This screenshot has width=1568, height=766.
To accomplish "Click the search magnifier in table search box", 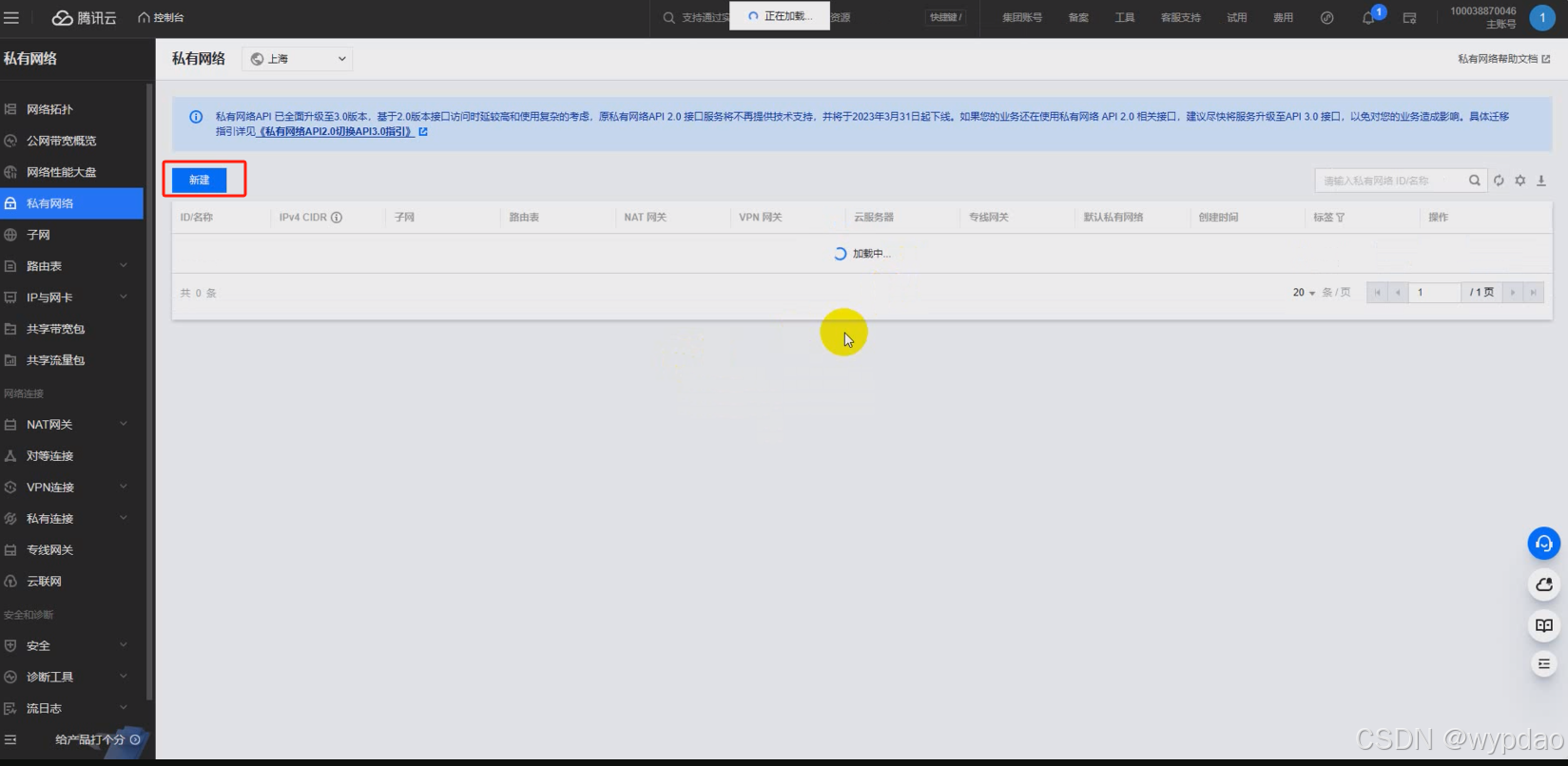I will click(1475, 181).
